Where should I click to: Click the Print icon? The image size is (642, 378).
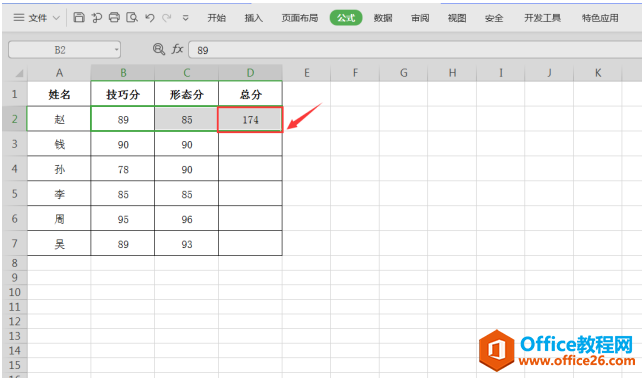coord(114,17)
